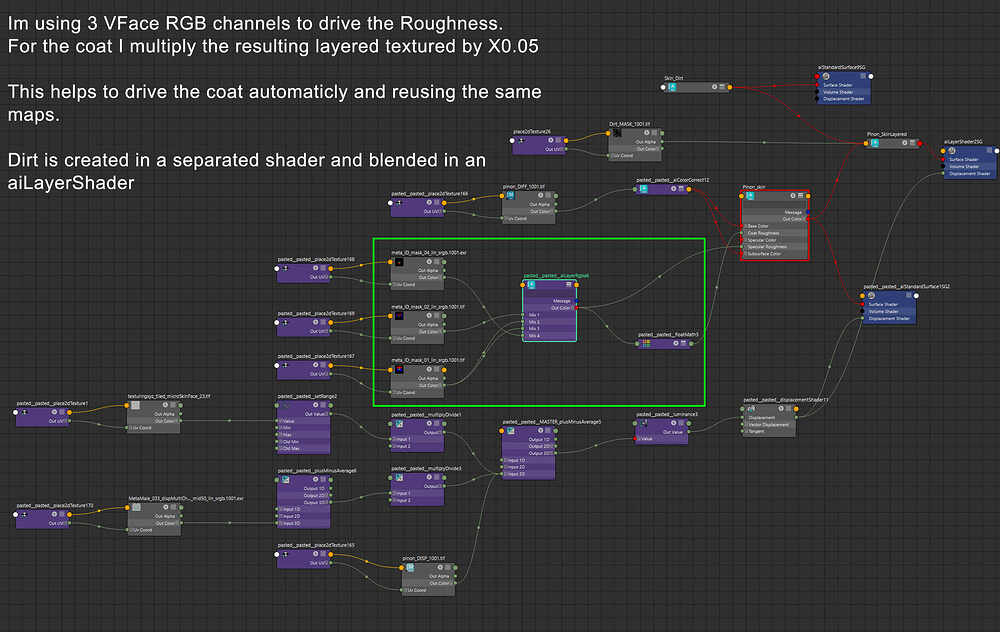
Task: Click the pasted_pasted_displacementShader11 node icon
Action: pyautogui.click(x=751, y=409)
